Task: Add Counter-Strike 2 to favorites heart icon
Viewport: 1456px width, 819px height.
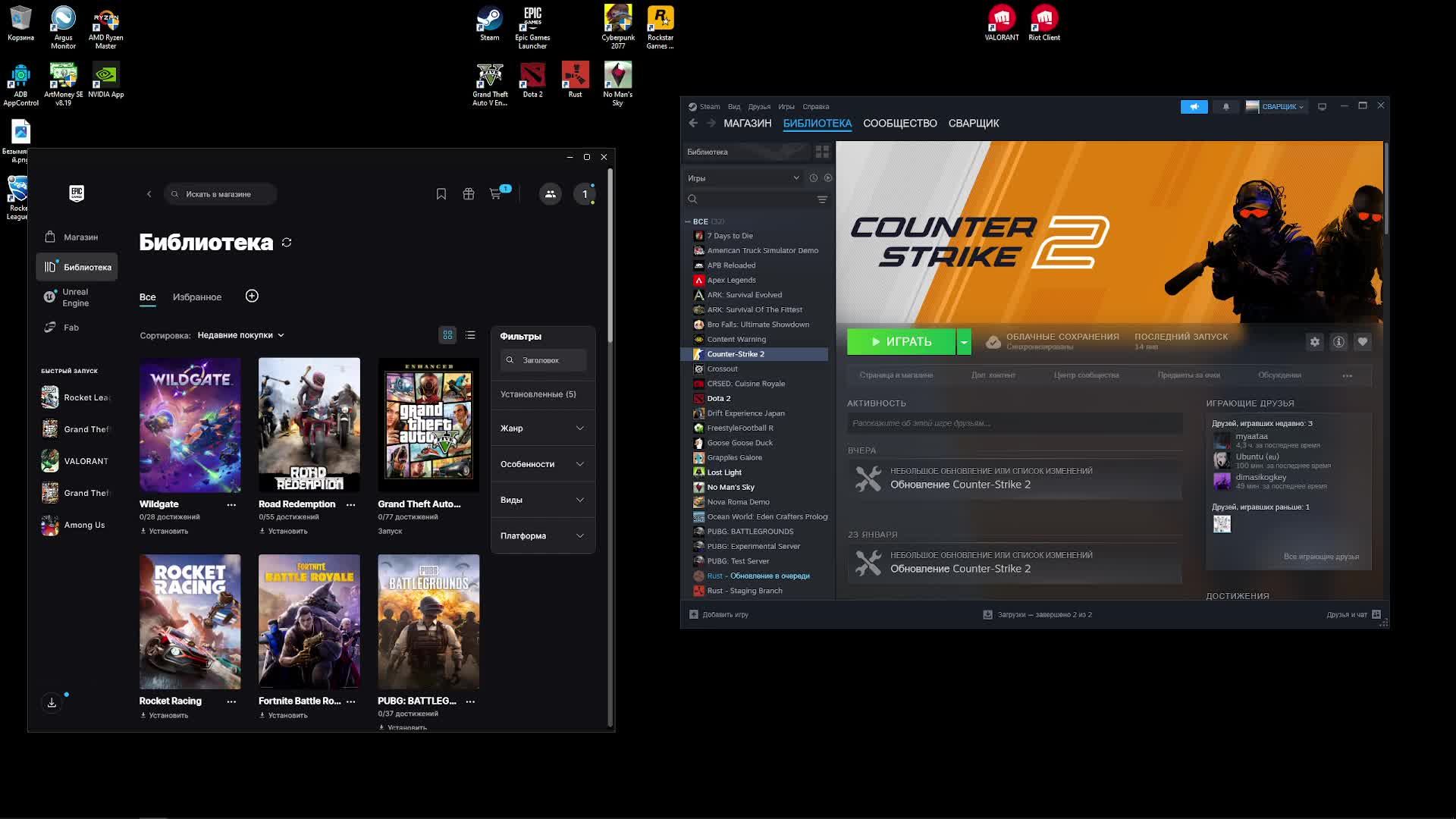Action: [x=1363, y=342]
